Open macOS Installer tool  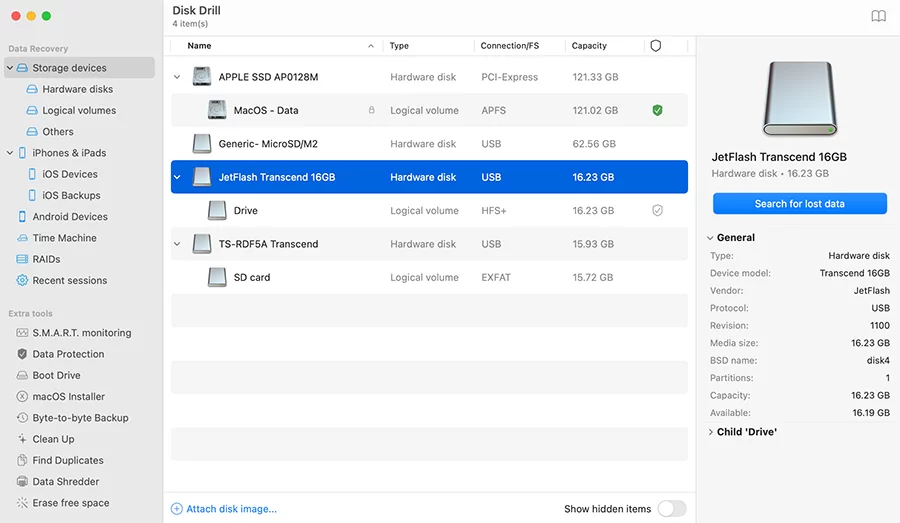pyautogui.click(x=61, y=397)
